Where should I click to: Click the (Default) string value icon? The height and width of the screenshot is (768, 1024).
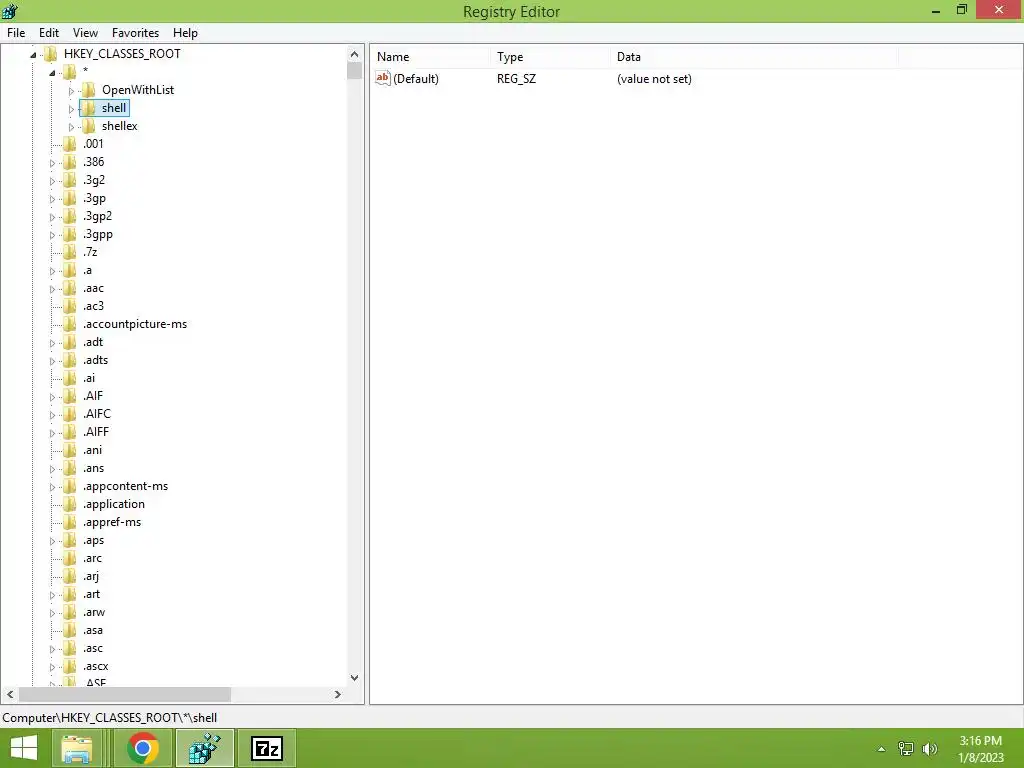[383, 78]
